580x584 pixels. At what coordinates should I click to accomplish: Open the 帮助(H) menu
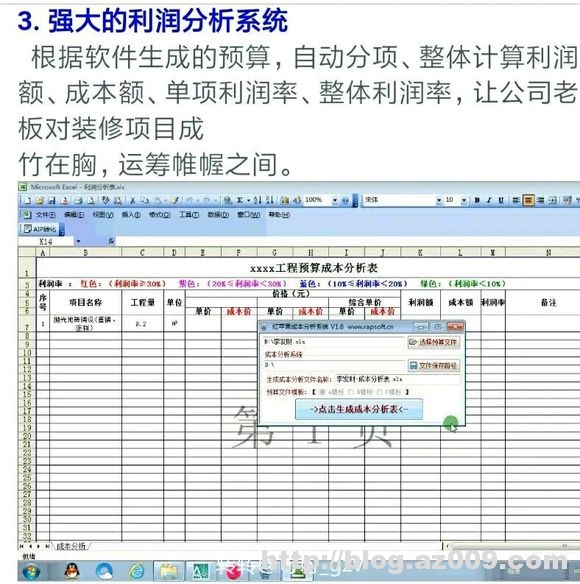(x=279, y=215)
